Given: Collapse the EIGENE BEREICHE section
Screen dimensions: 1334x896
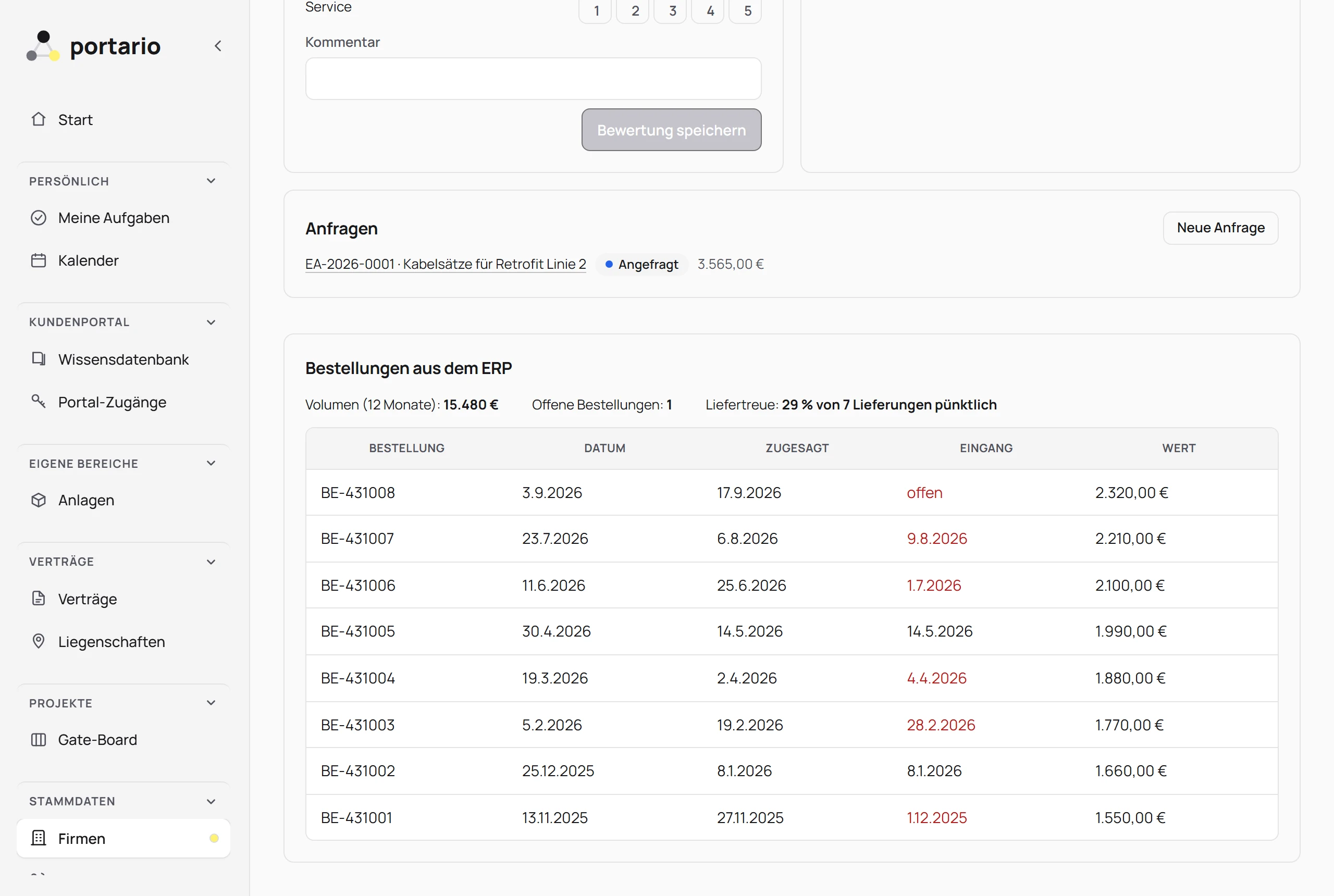Looking at the screenshot, I should (x=211, y=464).
